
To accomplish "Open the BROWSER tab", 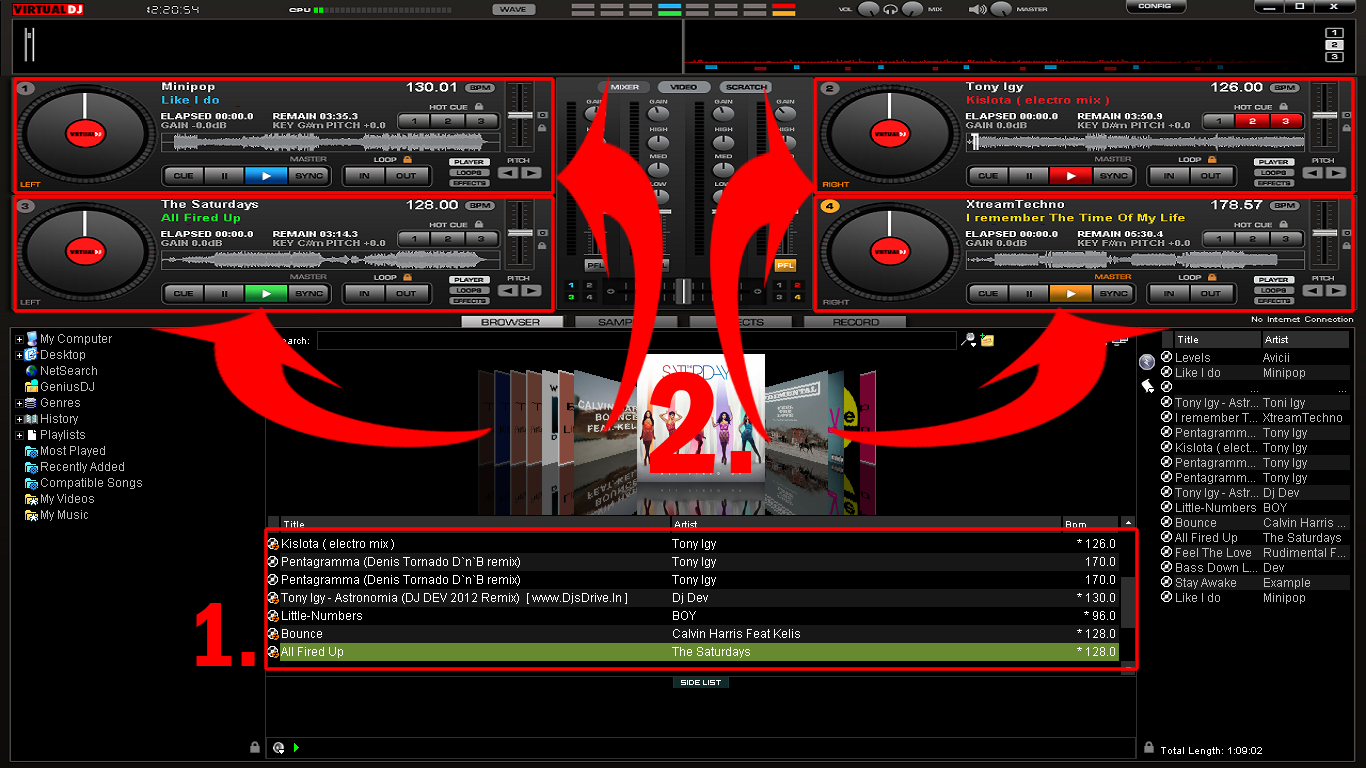I will [x=511, y=322].
